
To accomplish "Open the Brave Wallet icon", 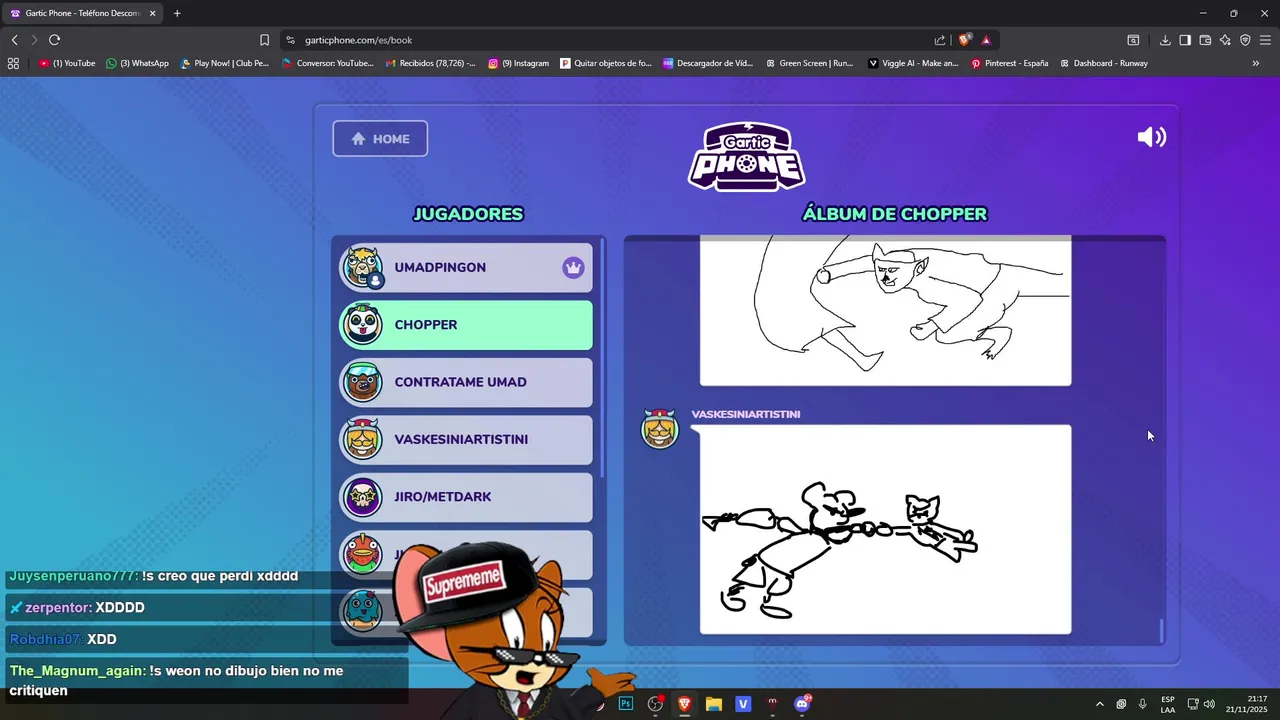I will [1205, 40].
